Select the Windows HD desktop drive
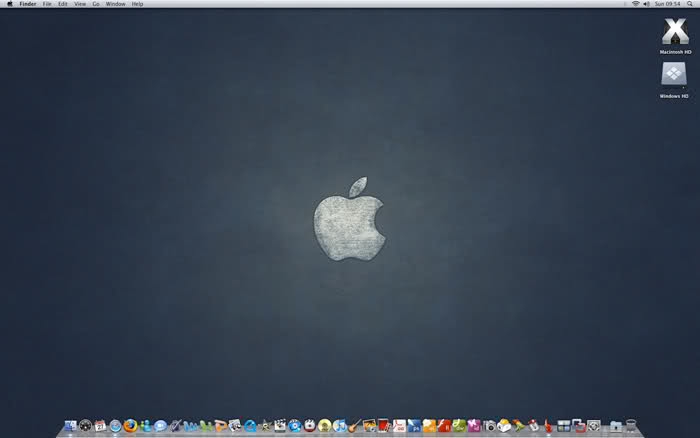This screenshot has width=700, height=438. (674, 80)
